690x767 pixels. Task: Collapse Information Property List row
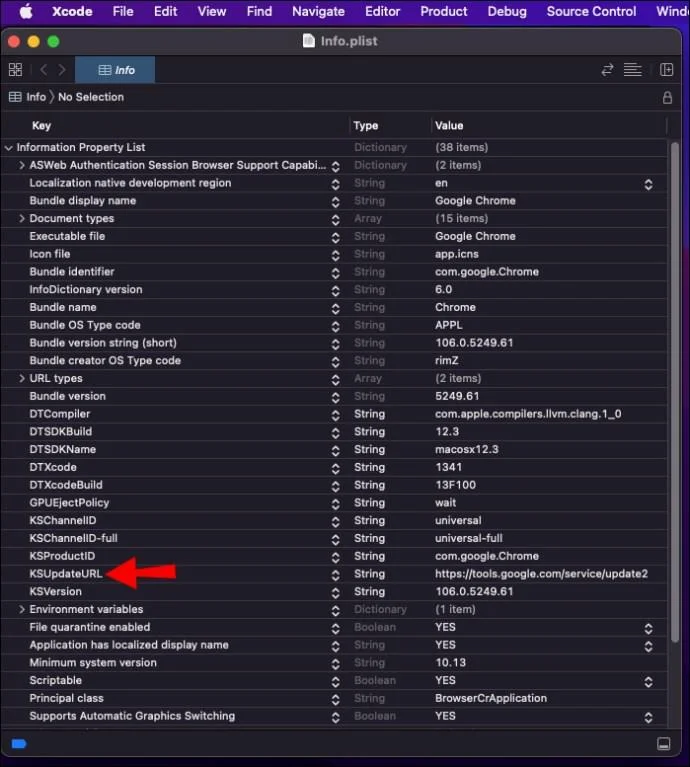(x=8, y=148)
